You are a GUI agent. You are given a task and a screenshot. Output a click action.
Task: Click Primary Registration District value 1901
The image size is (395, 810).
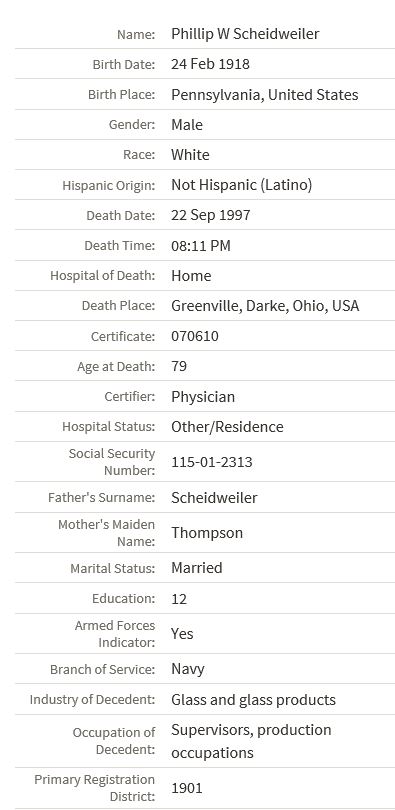[187, 788]
